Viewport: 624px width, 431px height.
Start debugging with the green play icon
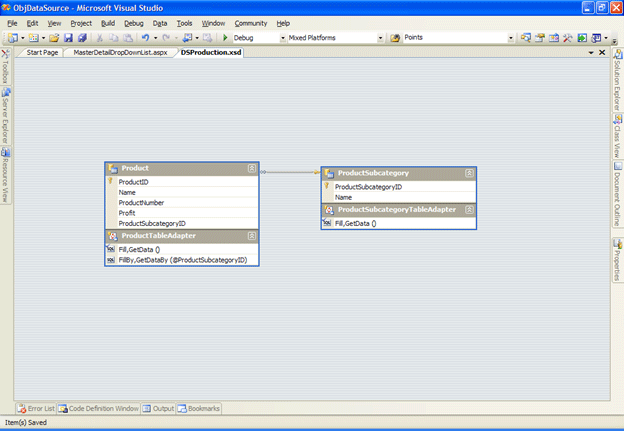(x=225, y=38)
